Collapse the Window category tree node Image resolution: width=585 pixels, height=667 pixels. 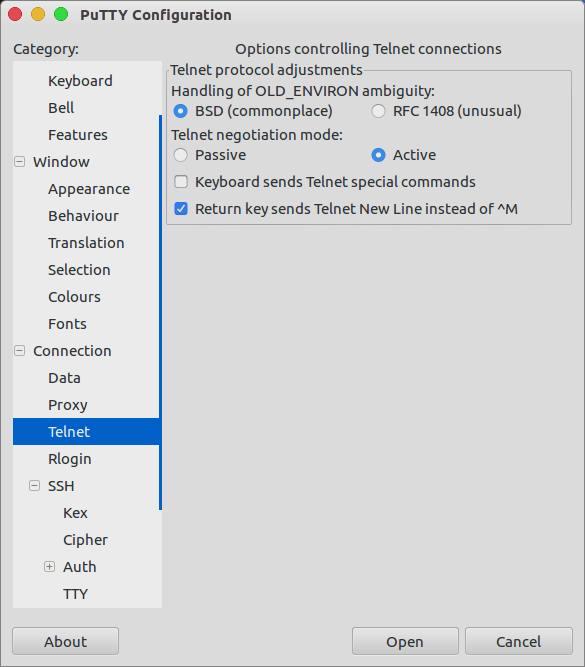pyautogui.click(x=20, y=162)
